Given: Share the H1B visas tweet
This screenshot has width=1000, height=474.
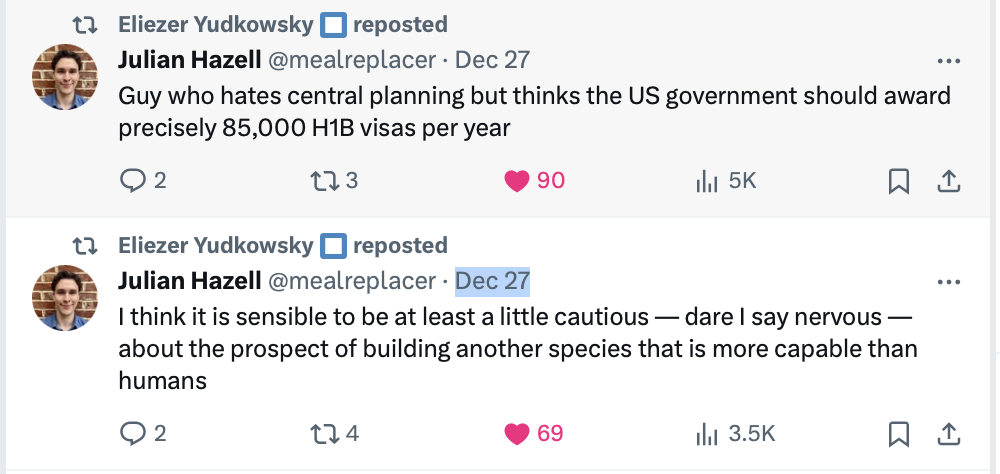Looking at the screenshot, I should pyautogui.click(x=948, y=182).
